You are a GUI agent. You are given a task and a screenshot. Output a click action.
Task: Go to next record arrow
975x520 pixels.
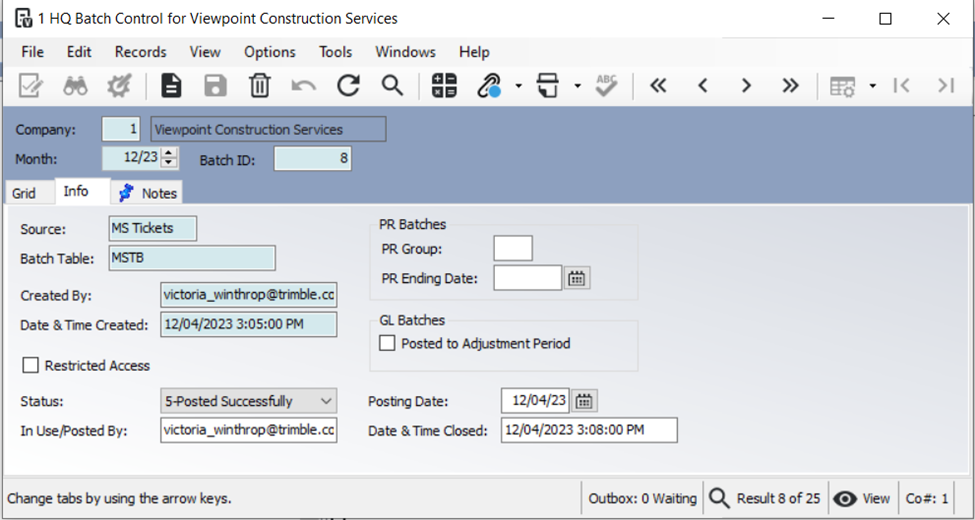(x=746, y=86)
